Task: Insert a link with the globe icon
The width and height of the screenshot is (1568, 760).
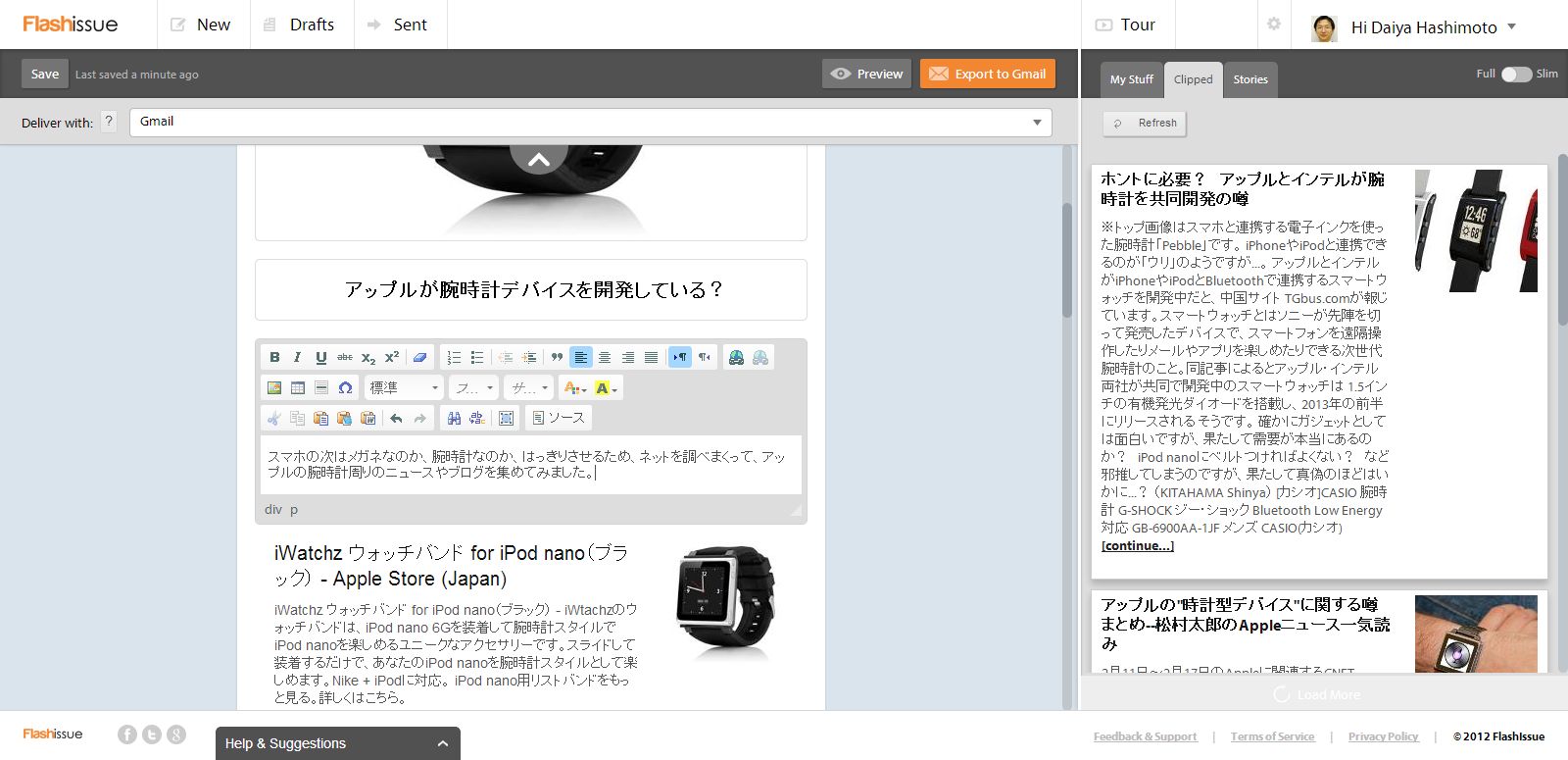Action: [x=736, y=357]
